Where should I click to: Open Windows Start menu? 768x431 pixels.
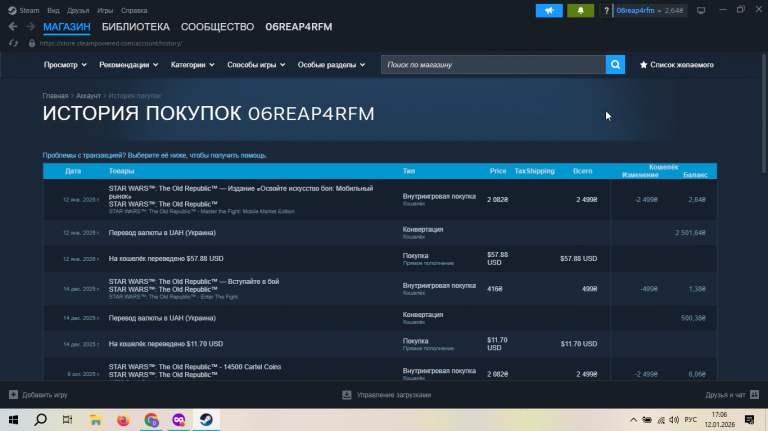13,420
